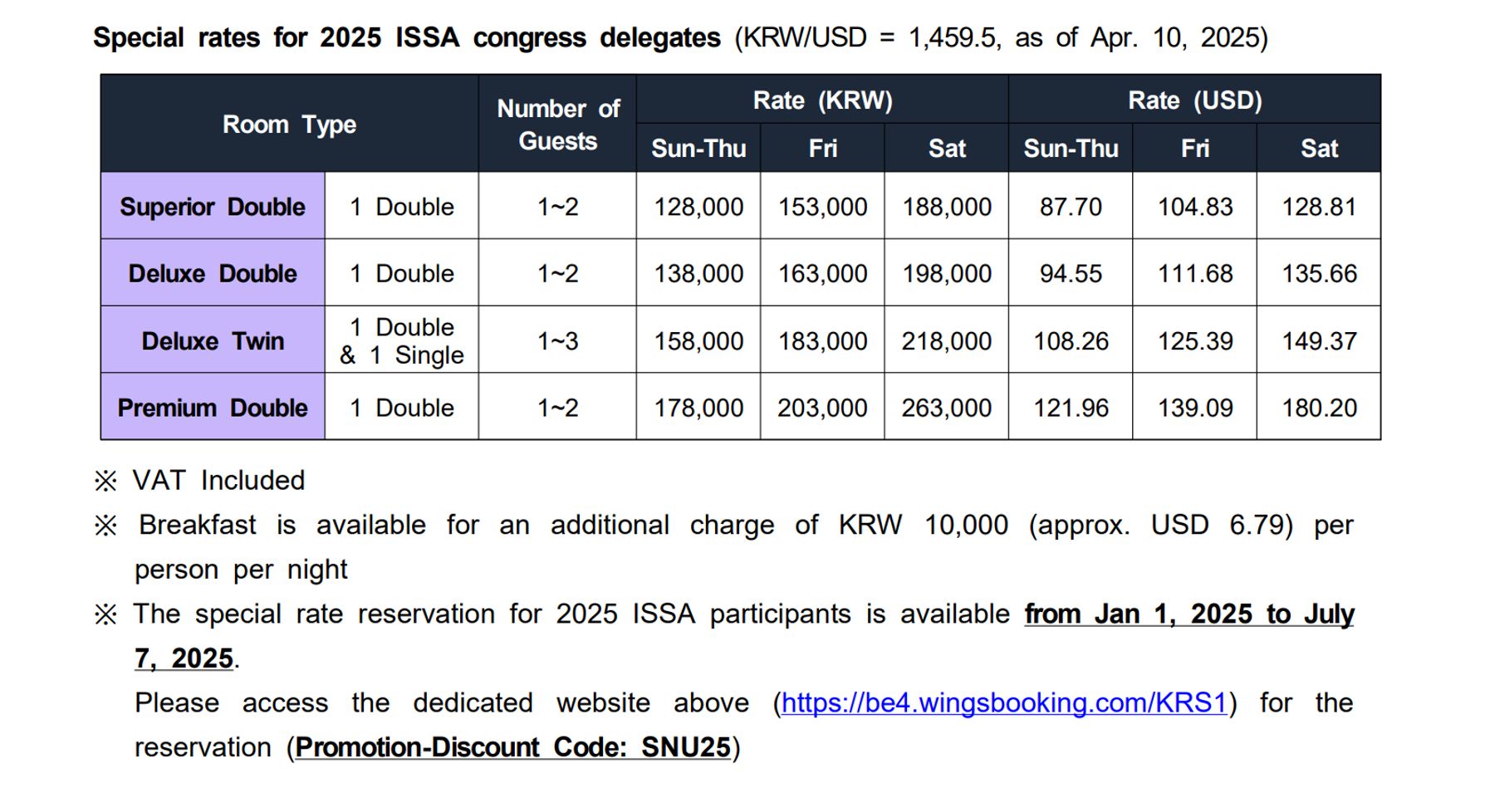Viewport: 1485px width, 812px height.
Task: Select the Premium Double row label
Action: [x=213, y=408]
